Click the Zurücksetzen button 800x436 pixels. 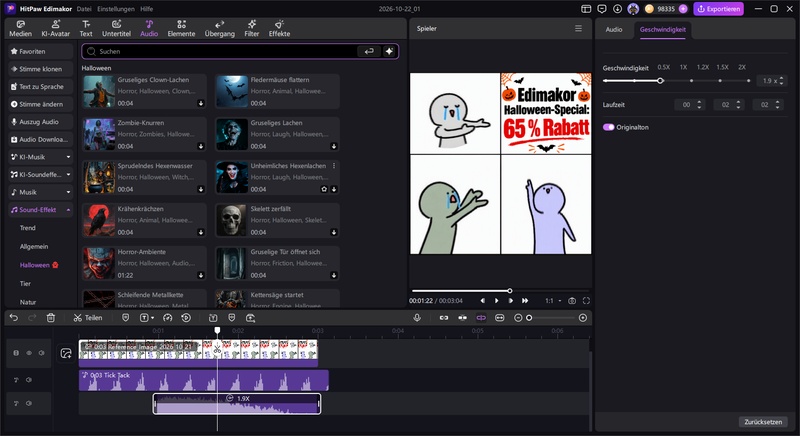pos(763,422)
